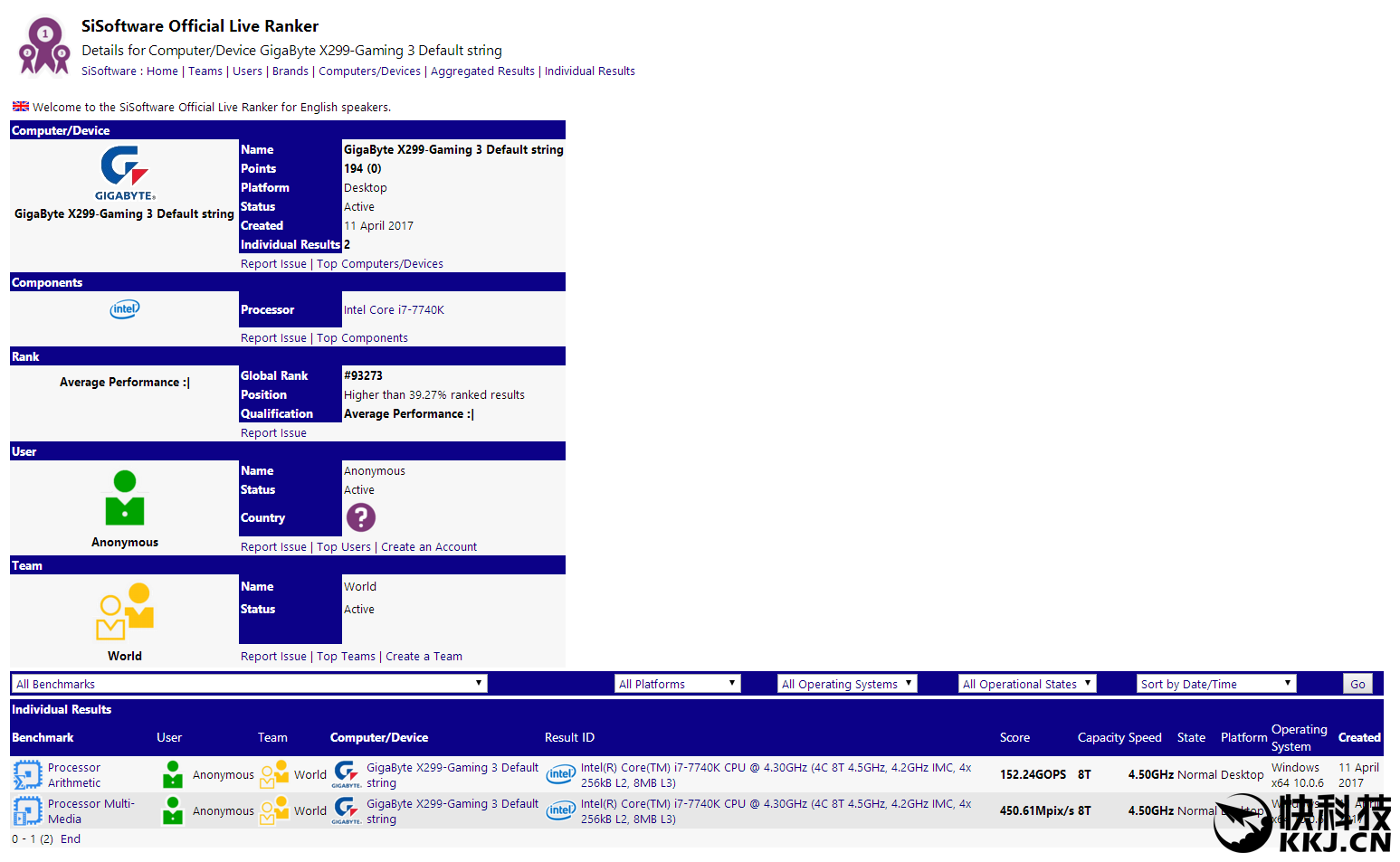Open Gigabyte device link in Processor Arithmetic row

point(452,775)
